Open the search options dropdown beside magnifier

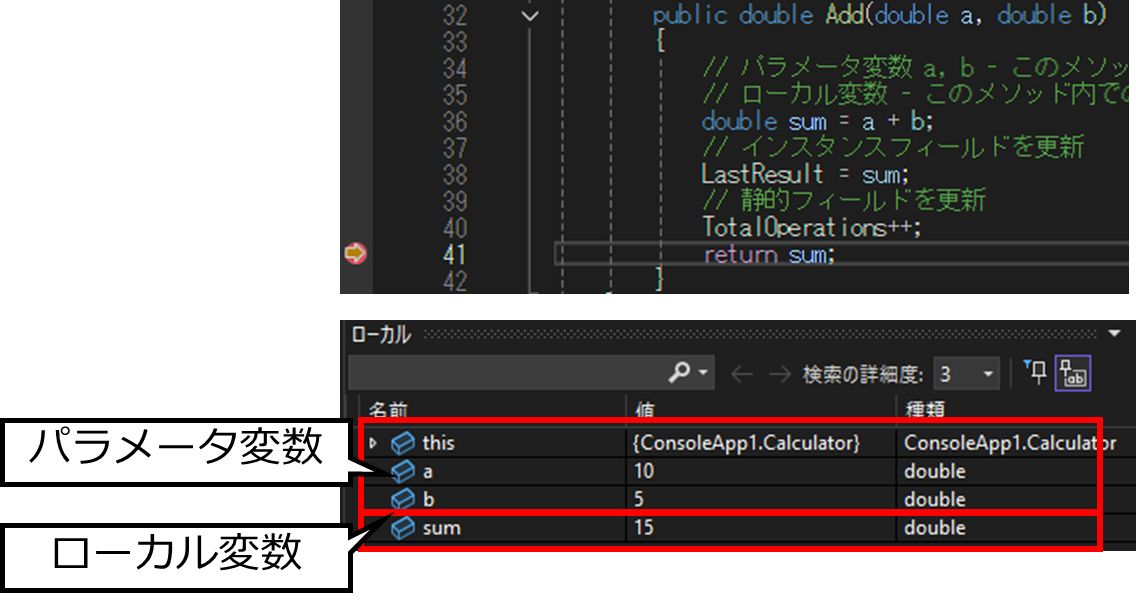point(703,373)
